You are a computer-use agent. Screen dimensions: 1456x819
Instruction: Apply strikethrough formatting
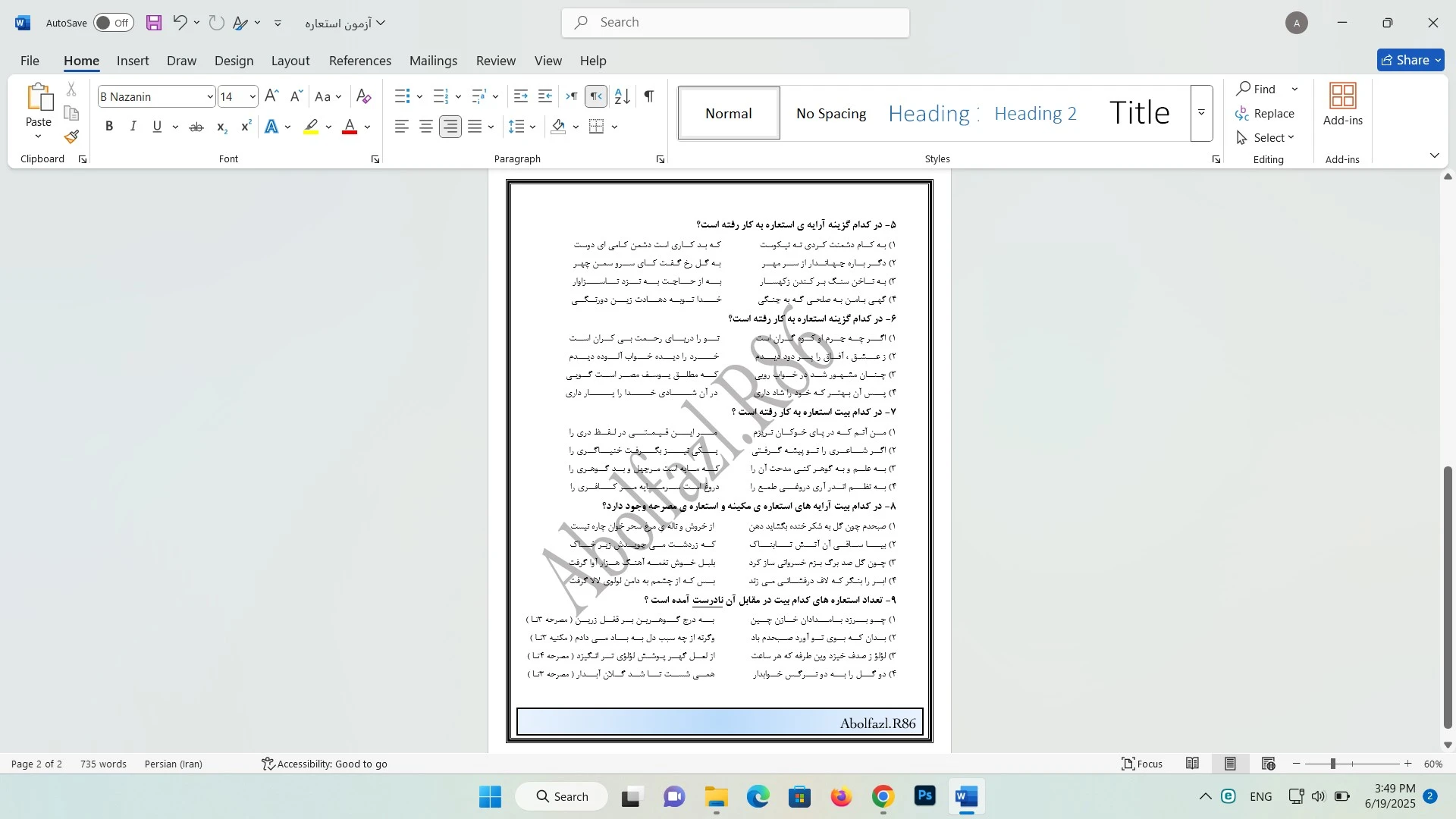click(196, 127)
